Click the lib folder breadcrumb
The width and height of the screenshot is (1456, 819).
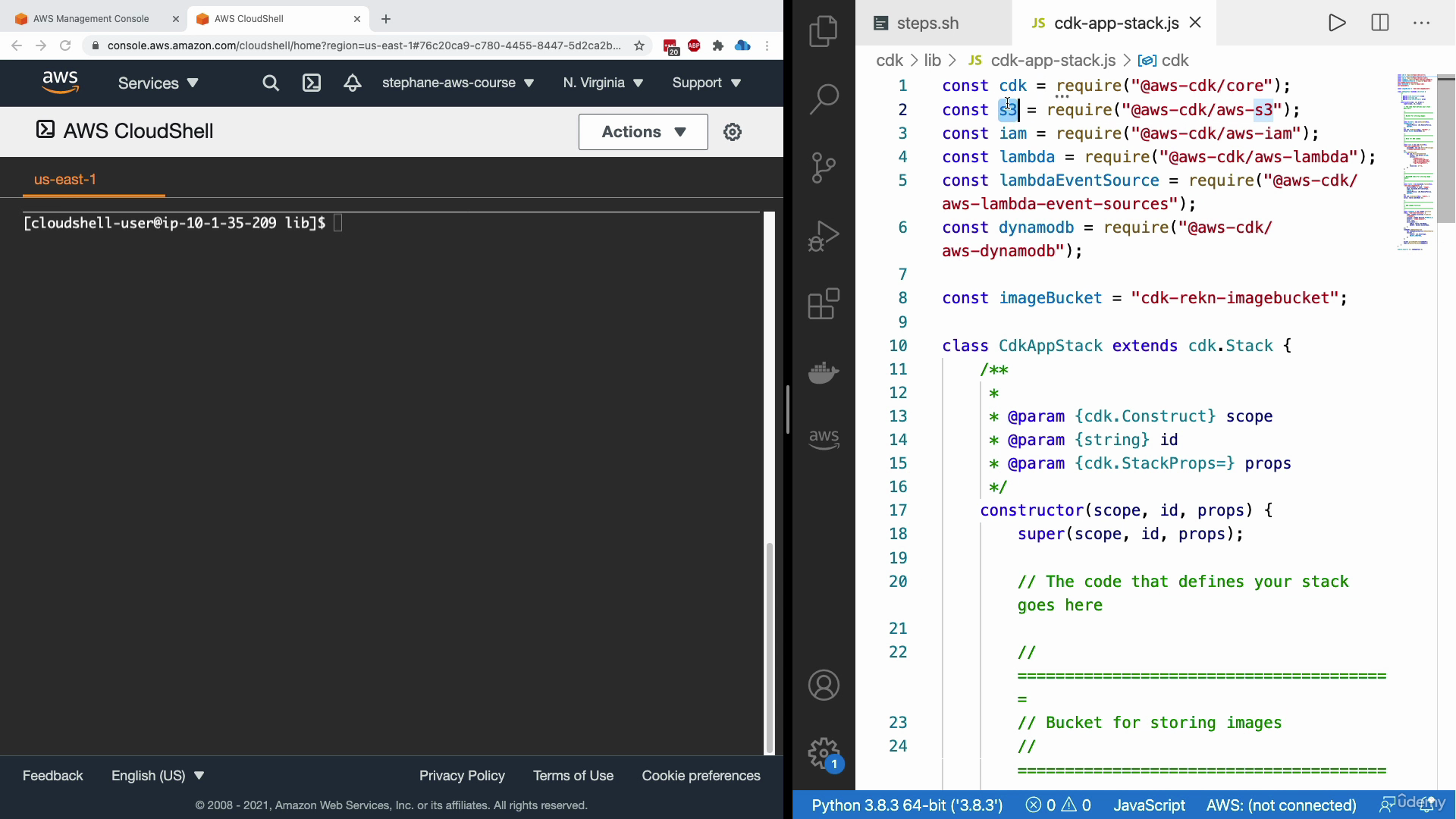[x=932, y=60]
